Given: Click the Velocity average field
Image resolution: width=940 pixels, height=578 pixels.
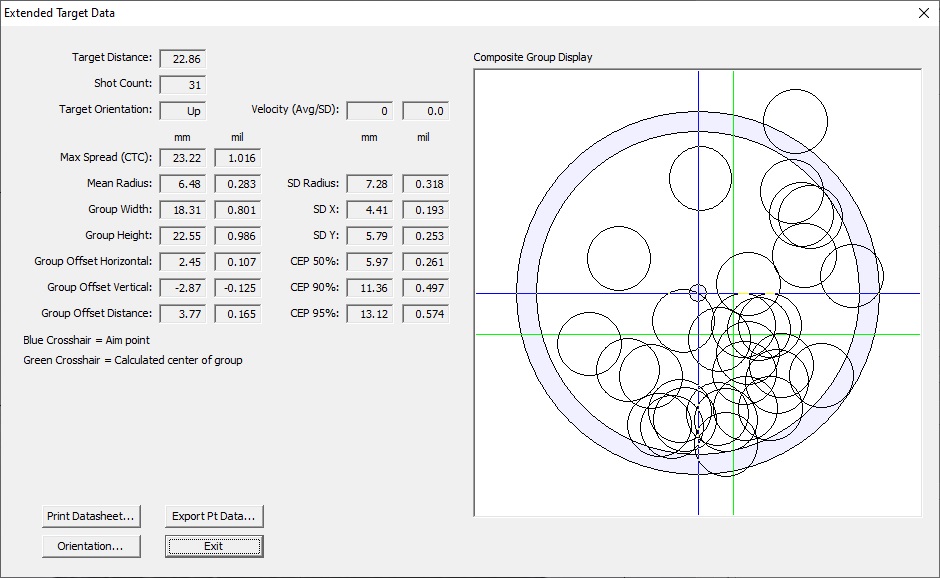Looking at the screenshot, I should 370,111.
